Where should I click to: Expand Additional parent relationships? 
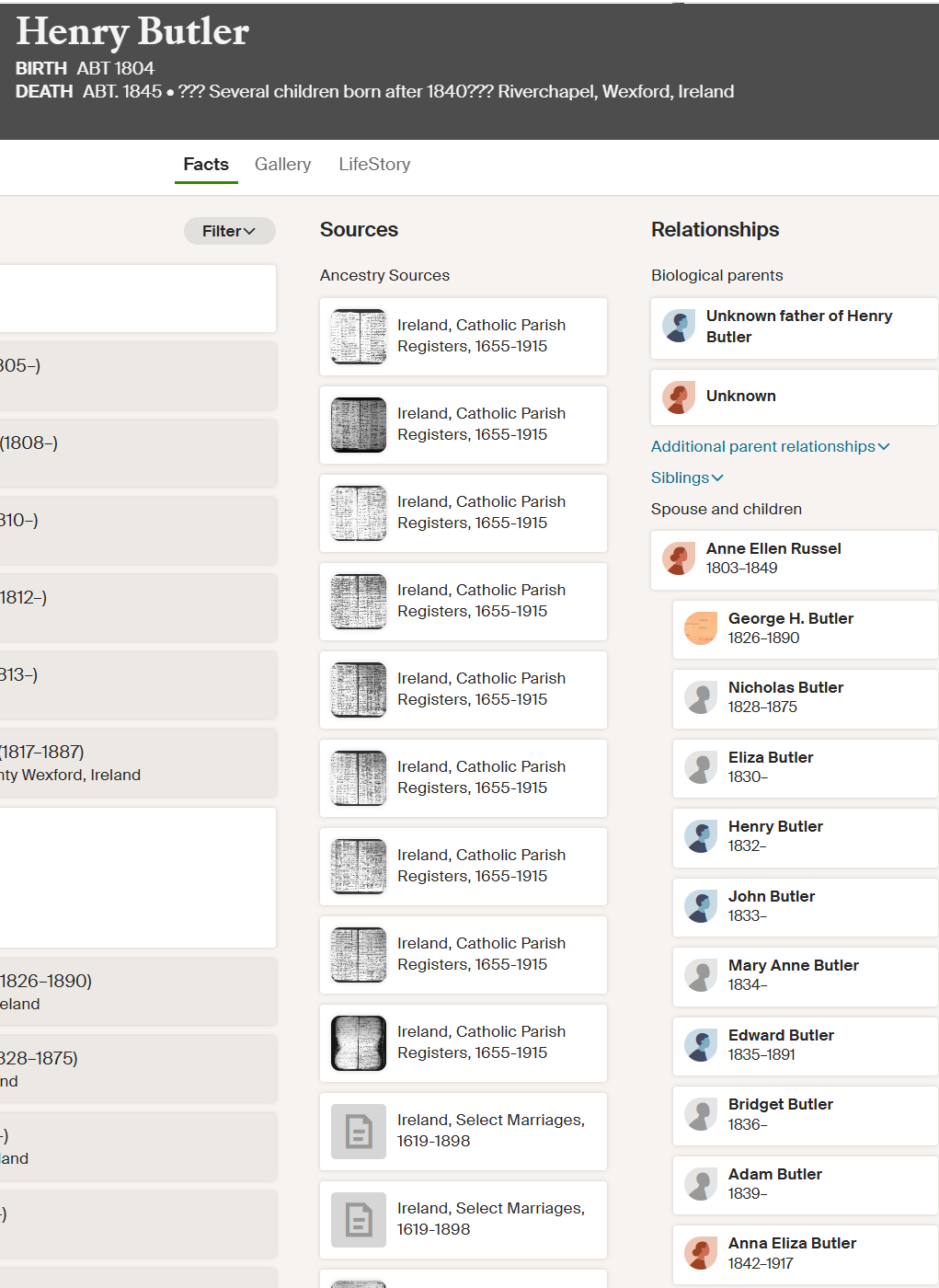tap(771, 446)
